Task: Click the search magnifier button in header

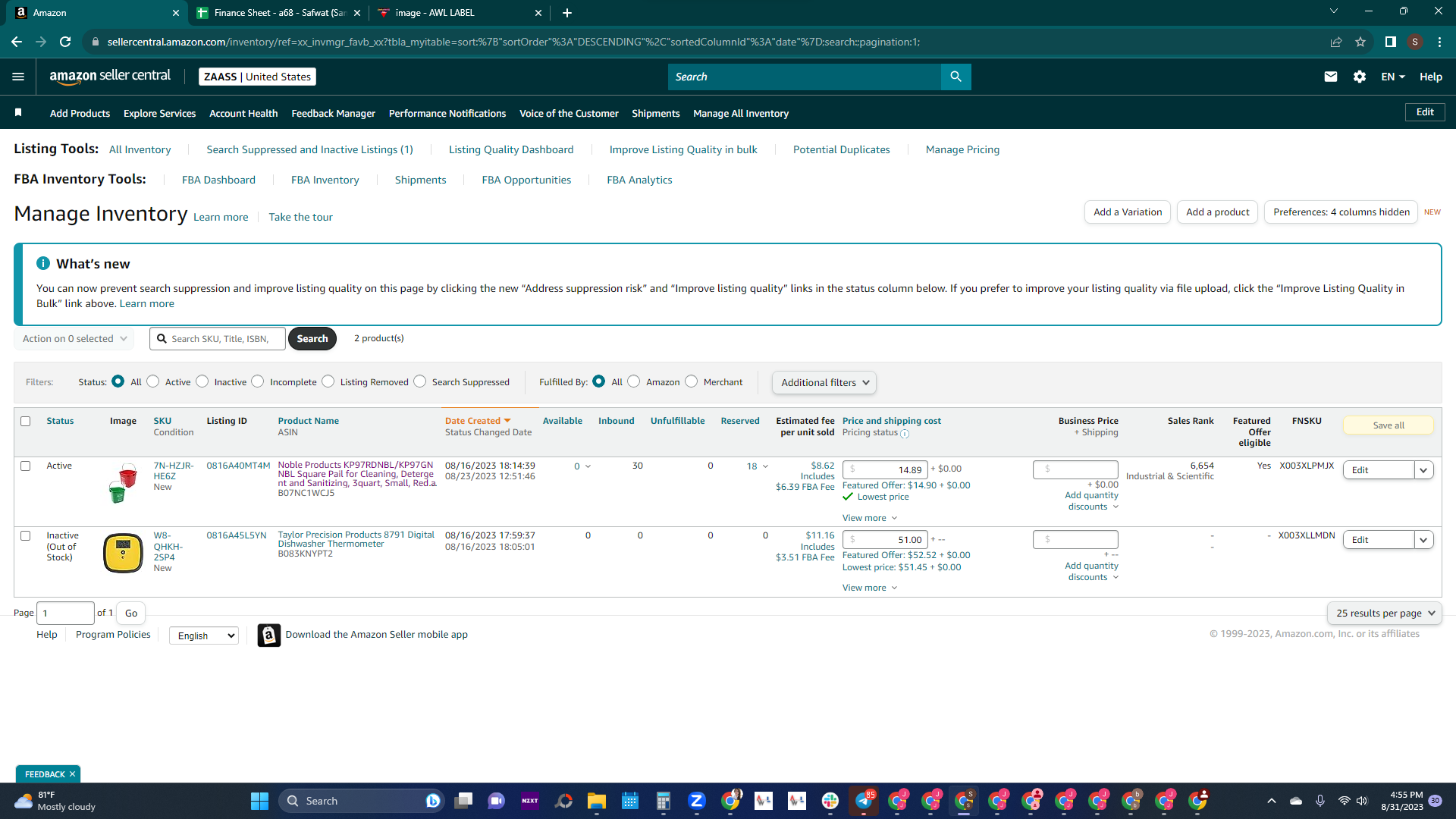Action: click(x=955, y=77)
